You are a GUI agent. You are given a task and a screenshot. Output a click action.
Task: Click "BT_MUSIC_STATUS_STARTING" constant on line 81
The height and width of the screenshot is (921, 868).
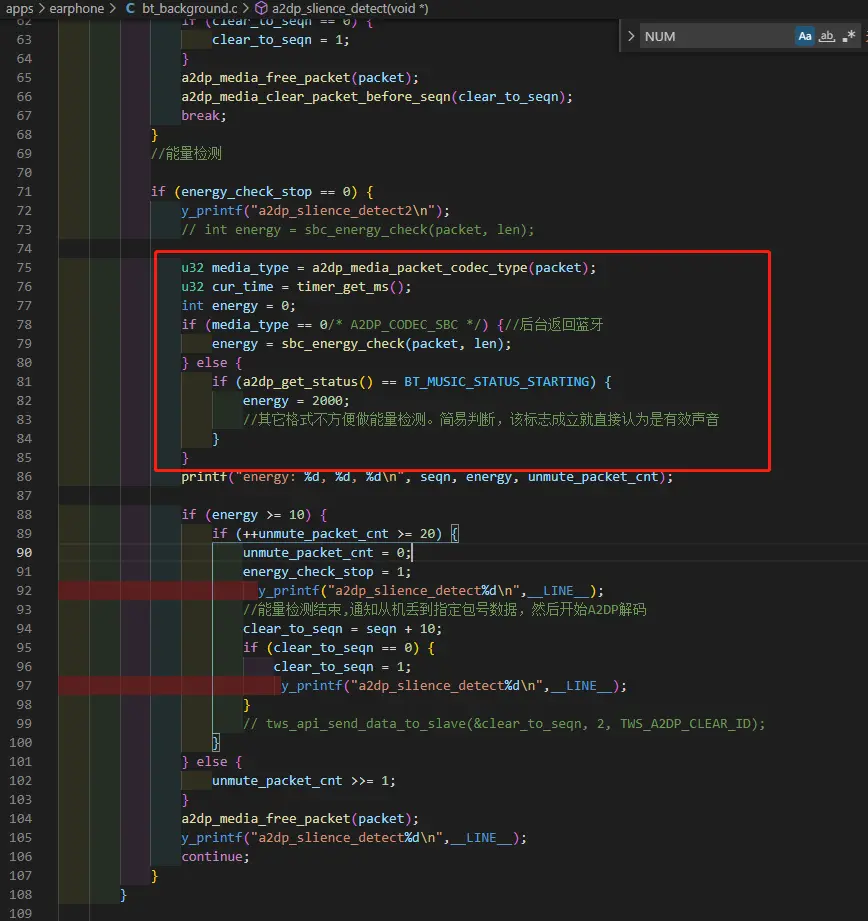496,382
